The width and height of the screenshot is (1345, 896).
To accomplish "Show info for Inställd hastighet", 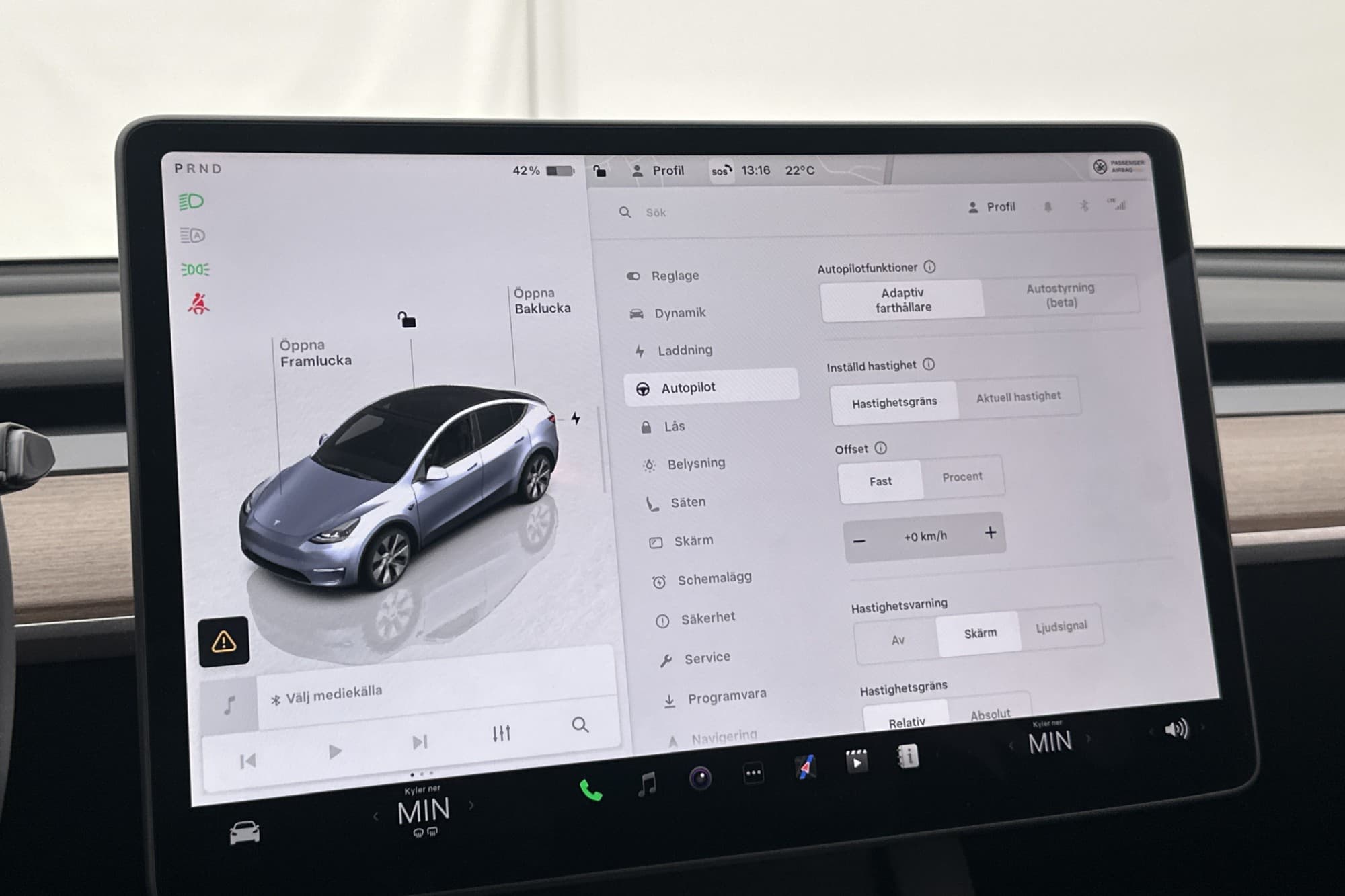I will click(929, 364).
